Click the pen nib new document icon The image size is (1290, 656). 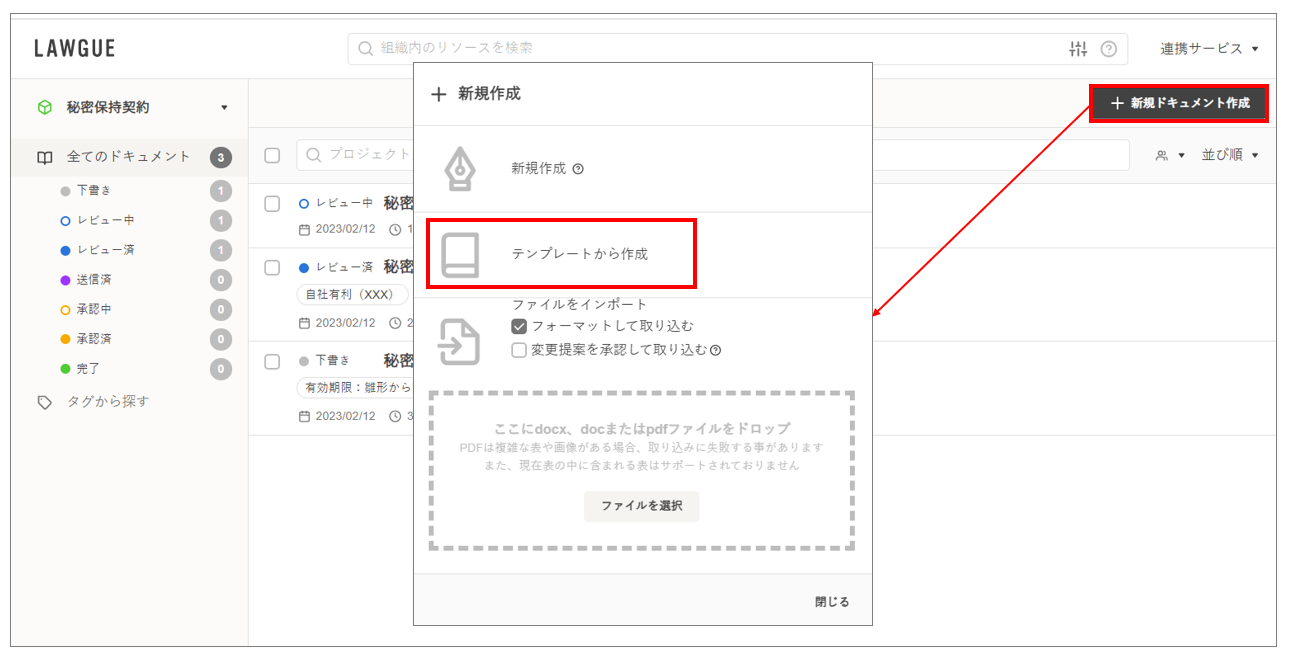(460, 168)
